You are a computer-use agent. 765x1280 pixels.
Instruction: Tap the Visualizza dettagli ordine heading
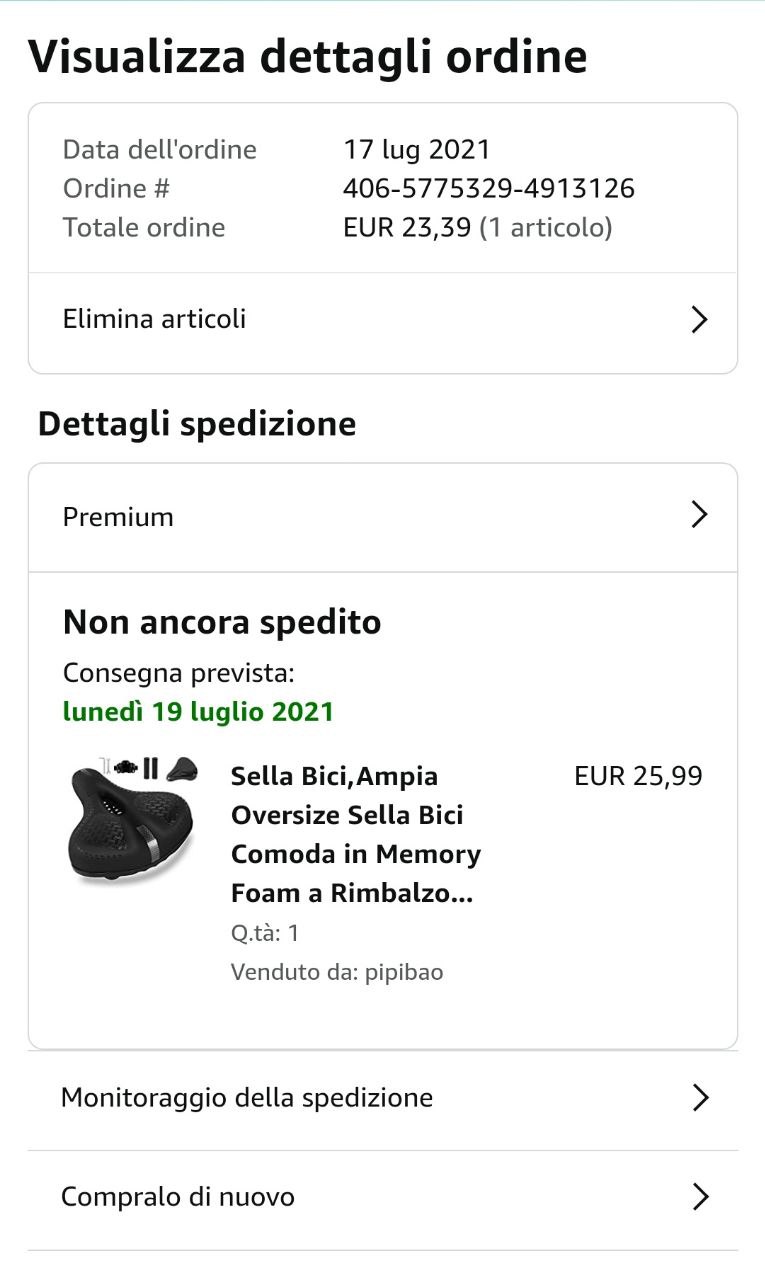307,57
